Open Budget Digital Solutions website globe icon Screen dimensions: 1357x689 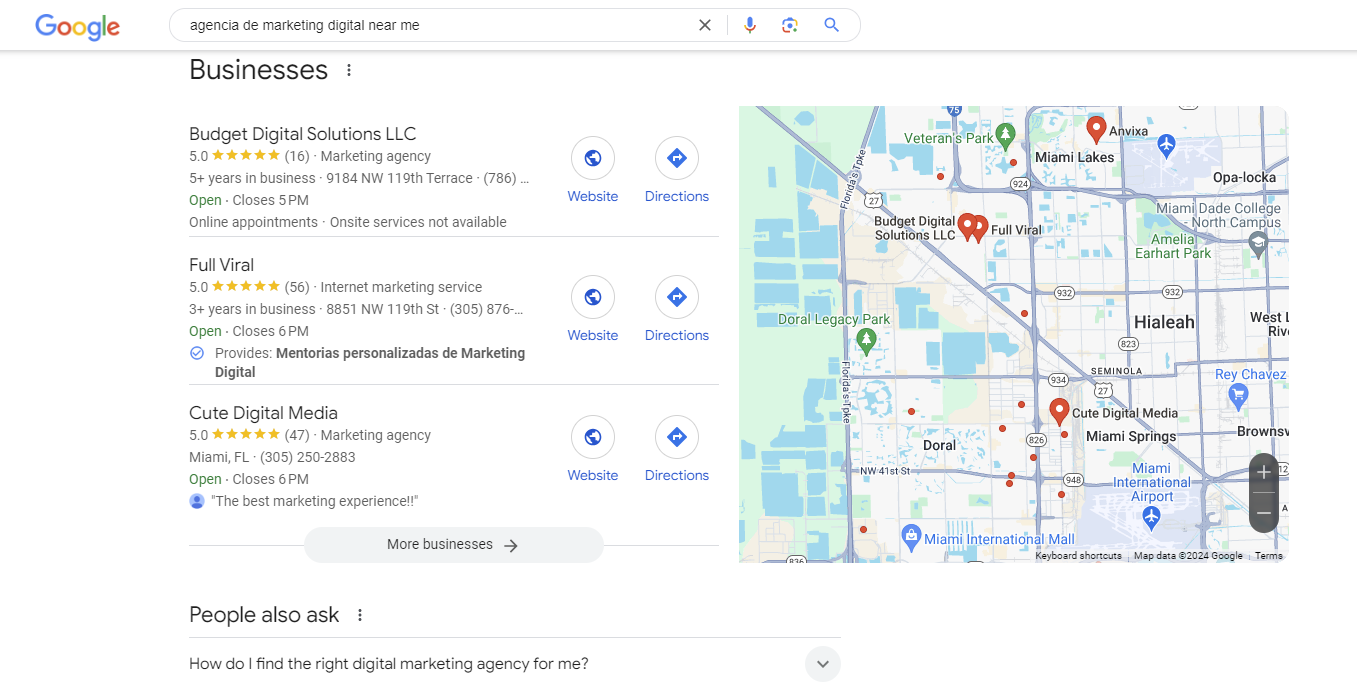click(593, 158)
